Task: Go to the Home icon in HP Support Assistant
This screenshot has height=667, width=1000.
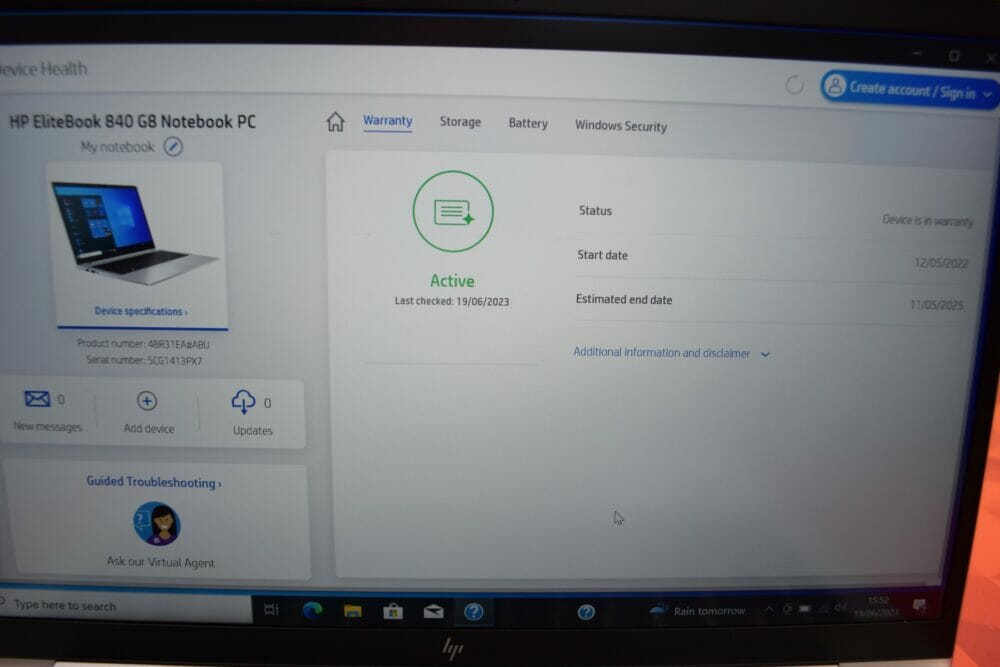Action: point(335,121)
